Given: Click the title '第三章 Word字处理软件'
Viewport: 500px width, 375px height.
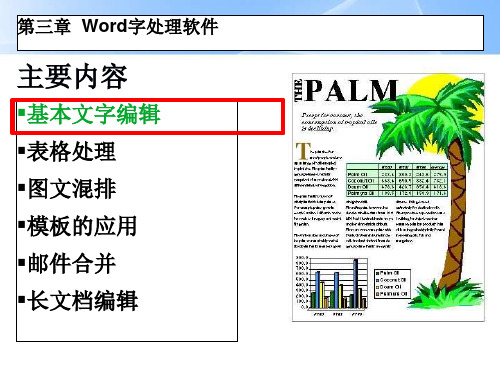Looking at the screenshot, I should [118, 26].
